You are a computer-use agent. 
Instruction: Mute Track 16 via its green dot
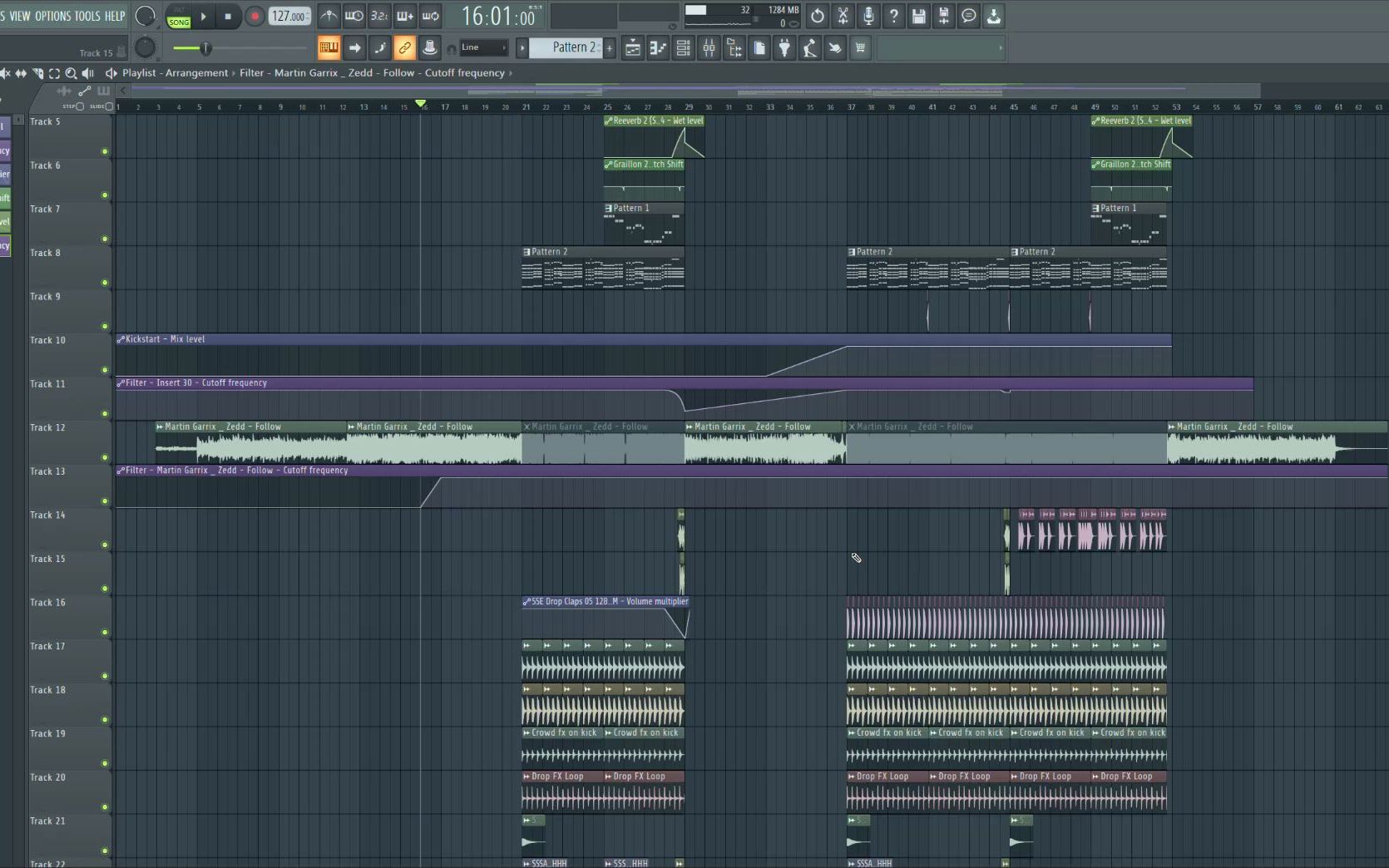point(105,632)
